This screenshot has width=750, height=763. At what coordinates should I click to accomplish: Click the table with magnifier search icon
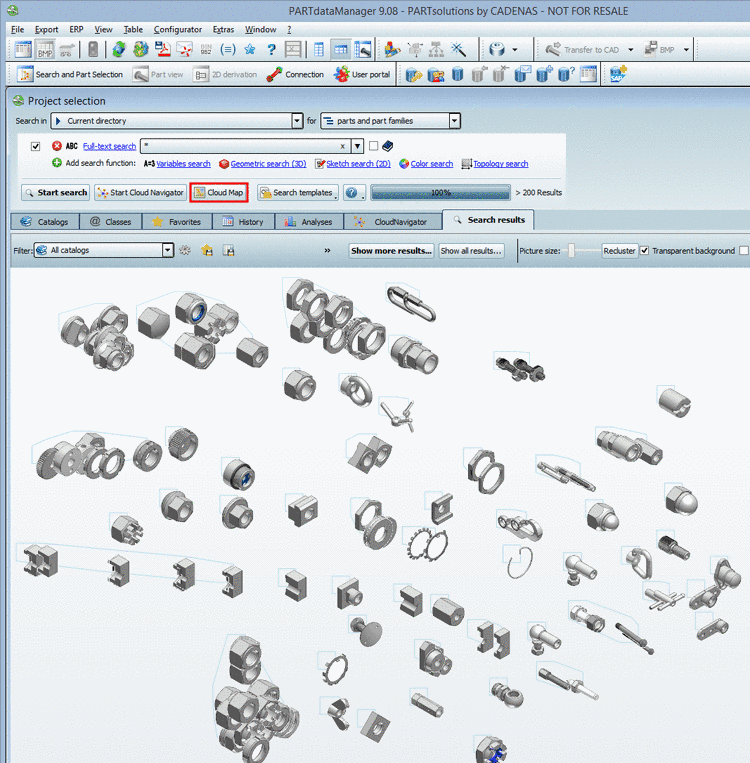tap(363, 49)
